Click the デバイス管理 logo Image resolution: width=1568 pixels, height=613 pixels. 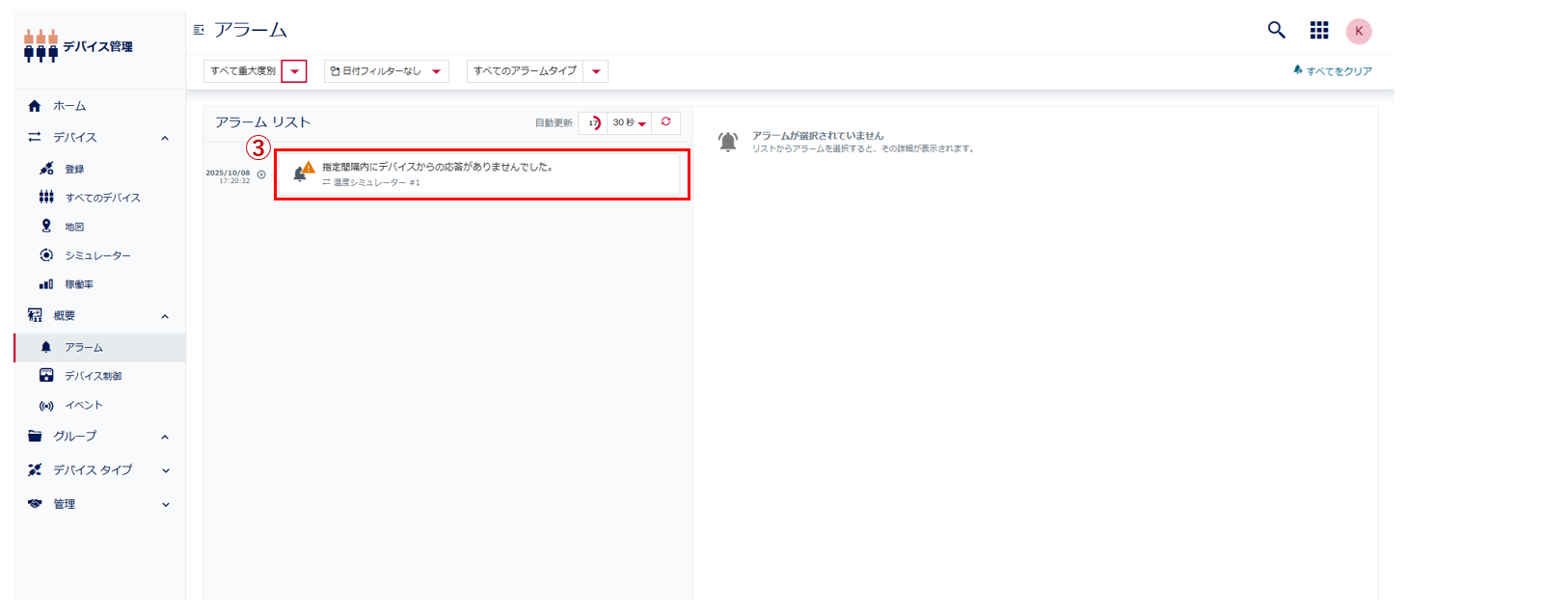(x=78, y=46)
